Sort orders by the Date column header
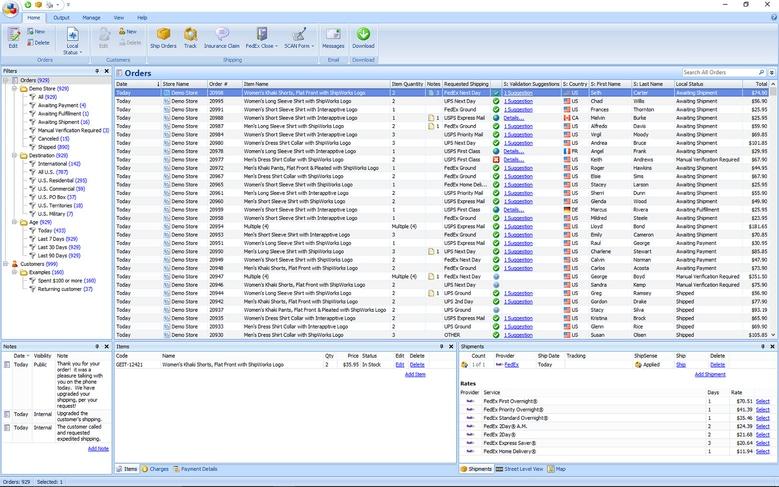Image resolution: width=779 pixels, height=487 pixels. (138, 84)
